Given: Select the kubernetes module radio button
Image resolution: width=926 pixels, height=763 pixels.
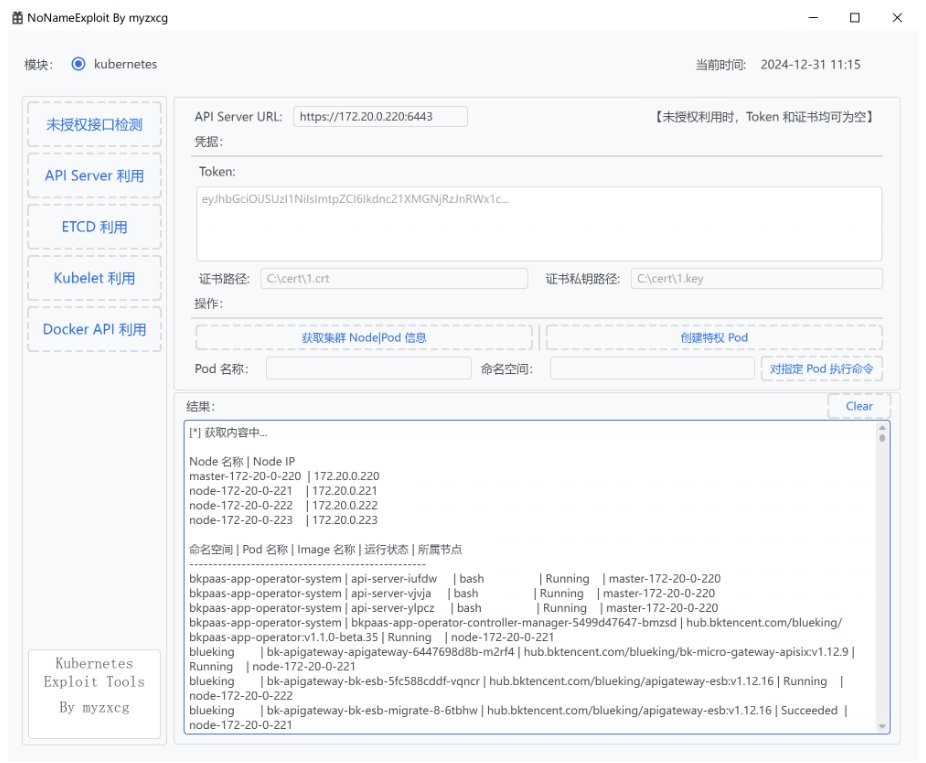Looking at the screenshot, I should [78, 64].
